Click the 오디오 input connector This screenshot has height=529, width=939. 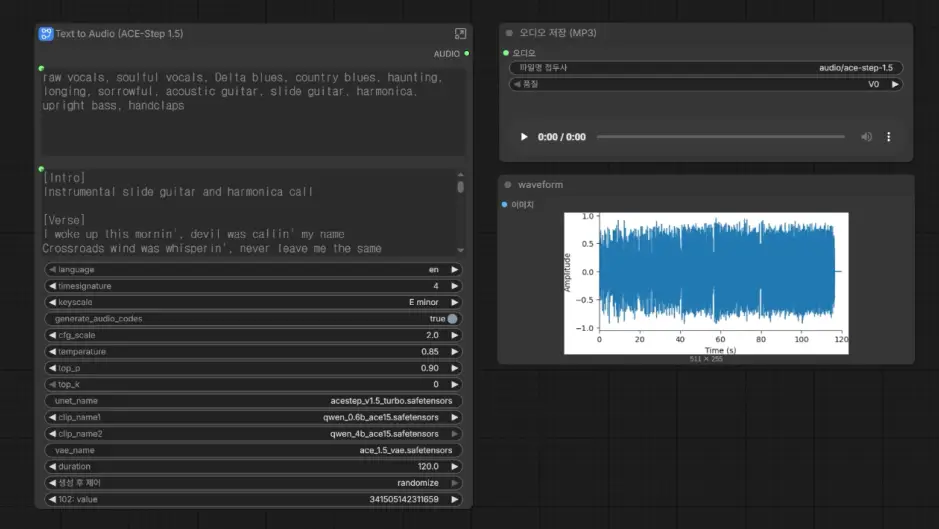[506, 53]
